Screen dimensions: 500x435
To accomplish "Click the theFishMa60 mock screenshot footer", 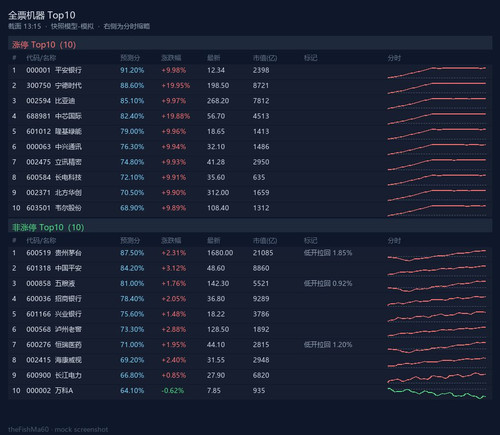I will 58,429.
